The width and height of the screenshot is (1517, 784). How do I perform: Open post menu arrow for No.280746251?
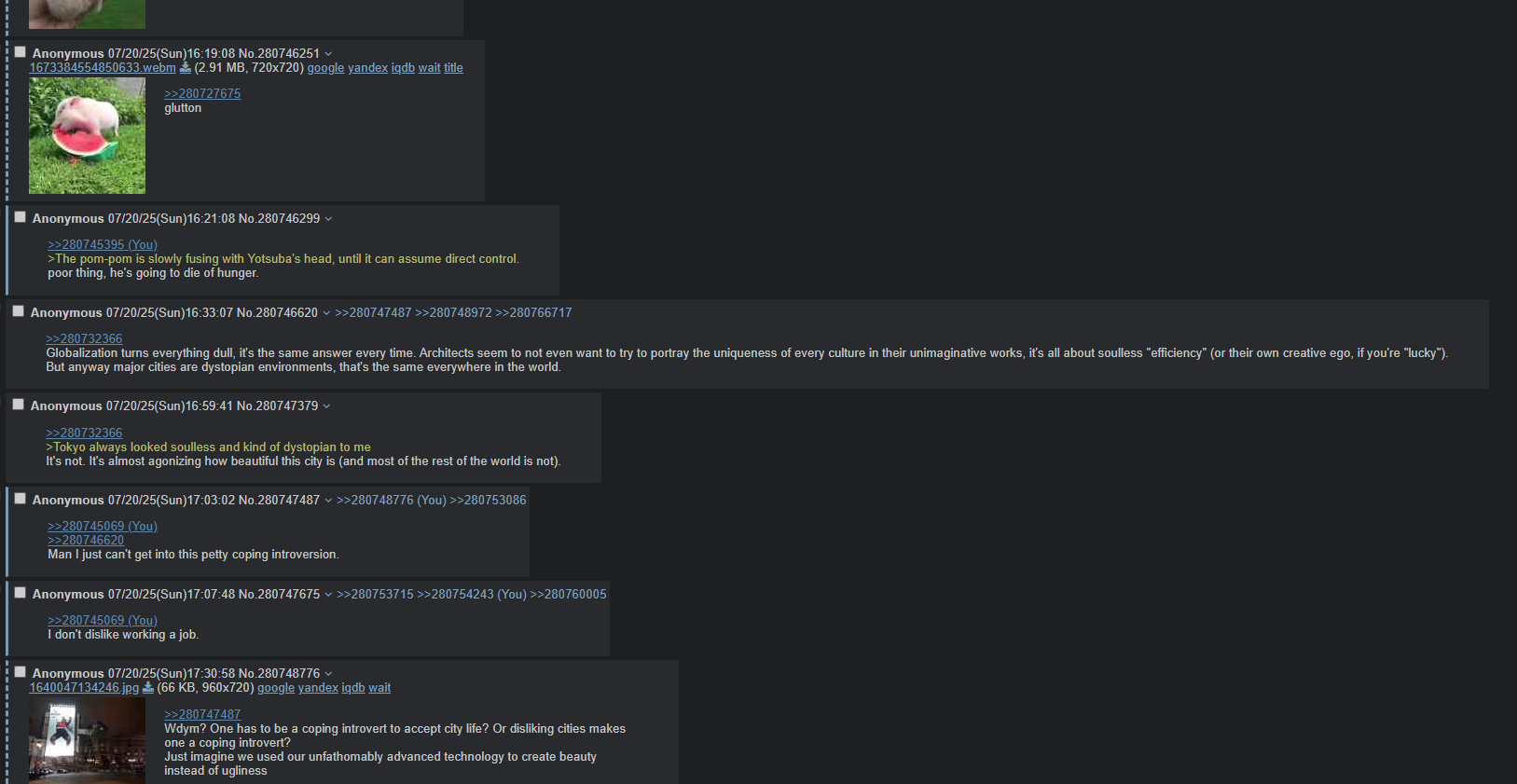click(328, 54)
